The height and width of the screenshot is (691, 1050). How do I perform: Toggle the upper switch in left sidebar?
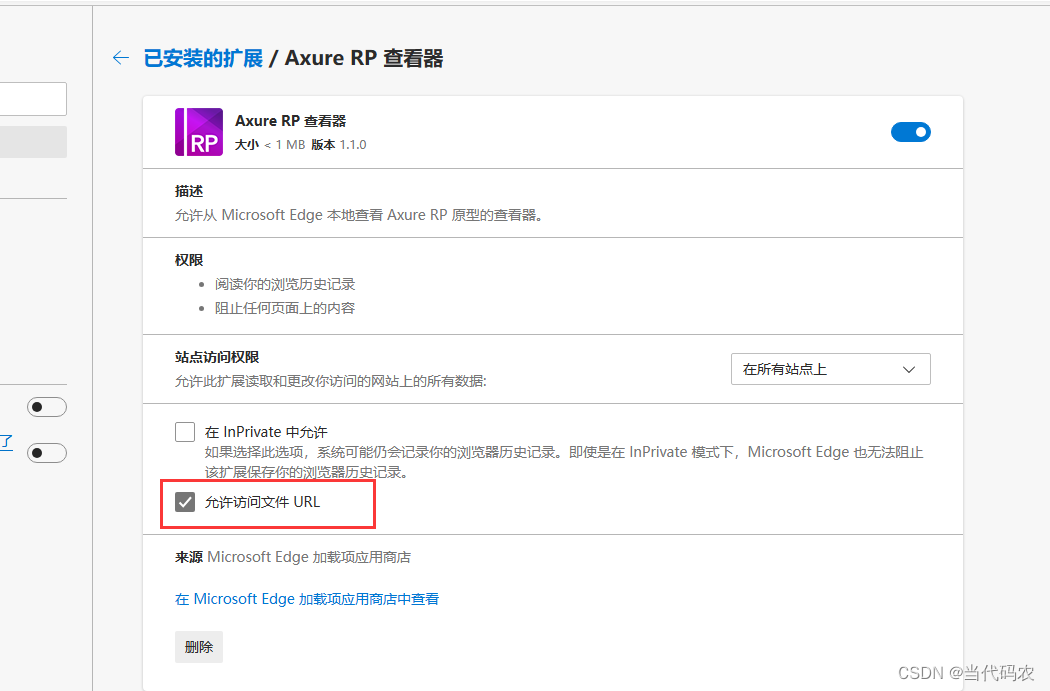(47, 407)
